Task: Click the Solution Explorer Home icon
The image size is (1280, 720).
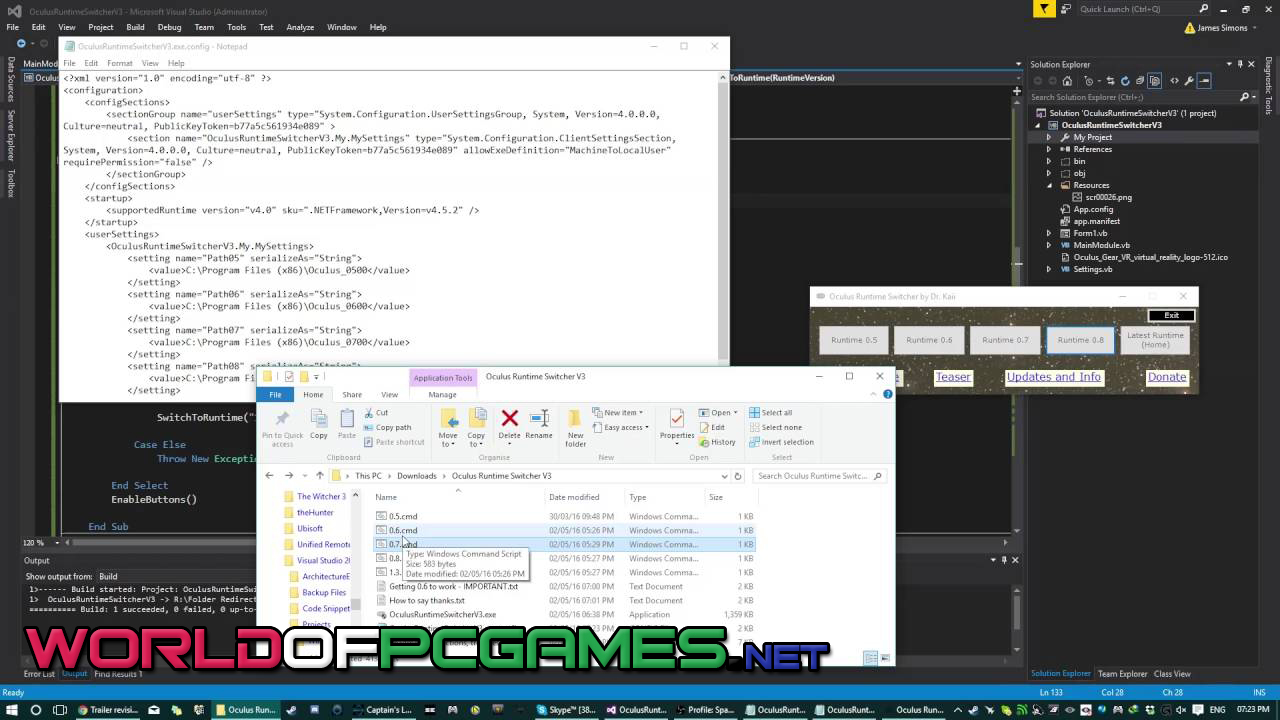Action: [x=1067, y=81]
